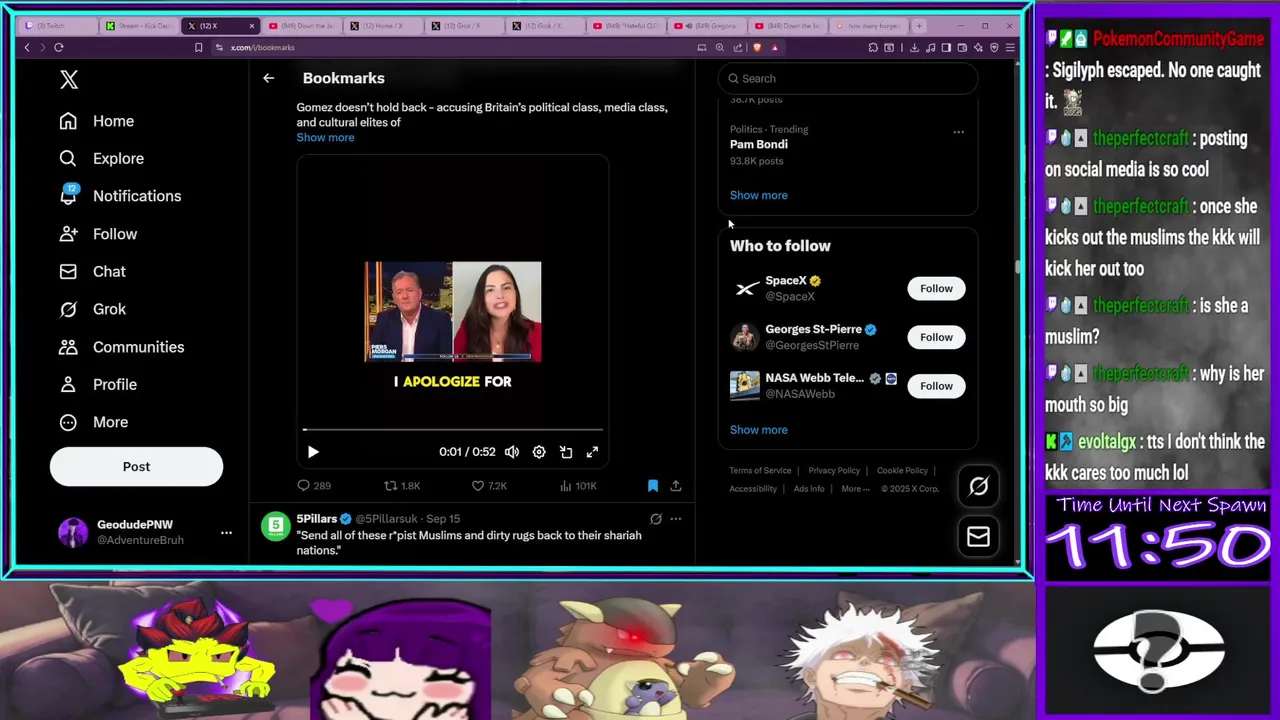Follow Georges St-Pierre
The height and width of the screenshot is (720, 1280).
click(x=936, y=337)
